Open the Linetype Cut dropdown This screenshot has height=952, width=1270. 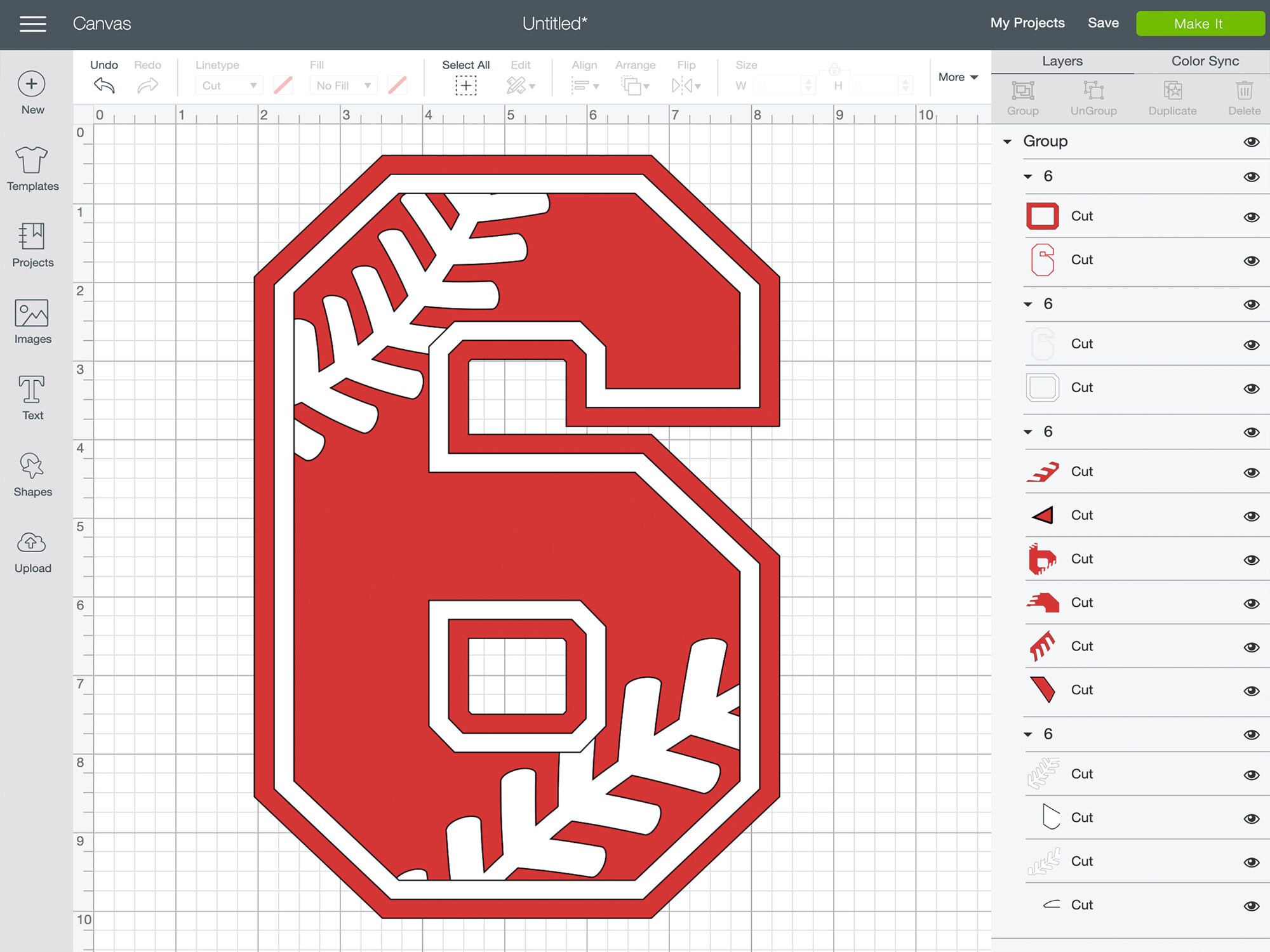228,85
